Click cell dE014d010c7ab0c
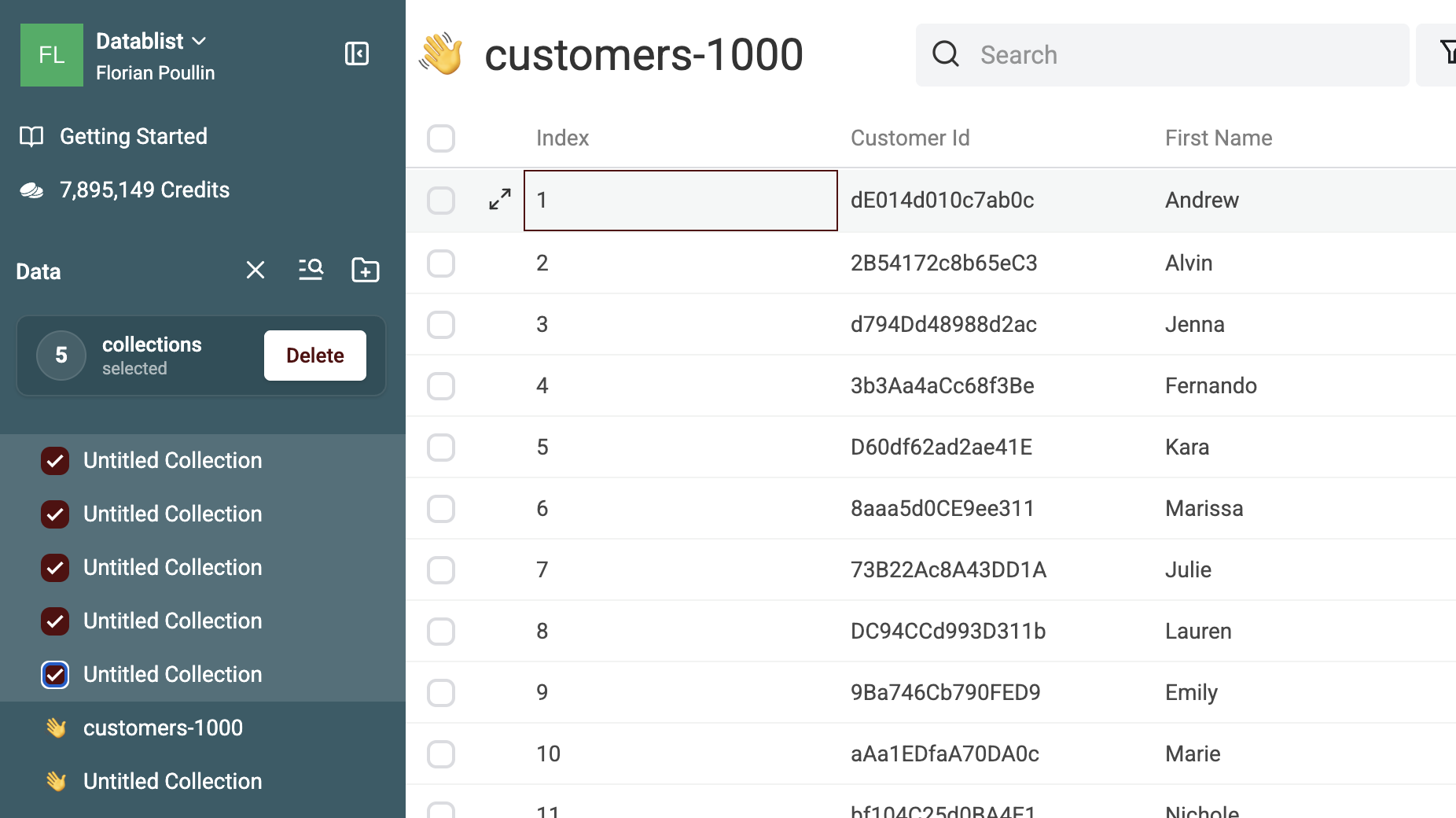 pyautogui.click(x=943, y=201)
